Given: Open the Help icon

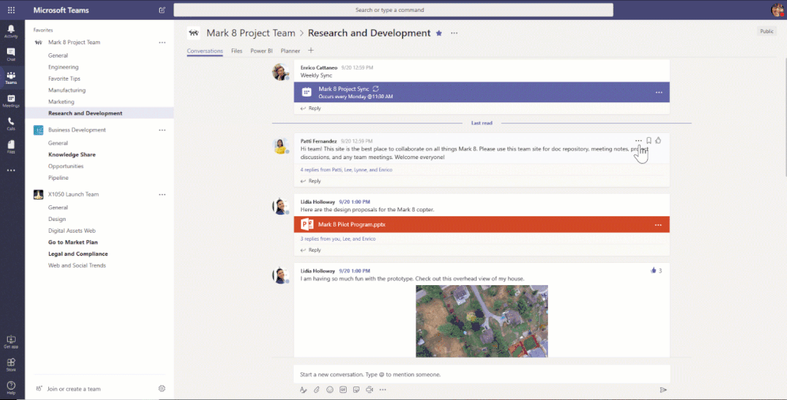Looking at the screenshot, I should (x=11, y=388).
